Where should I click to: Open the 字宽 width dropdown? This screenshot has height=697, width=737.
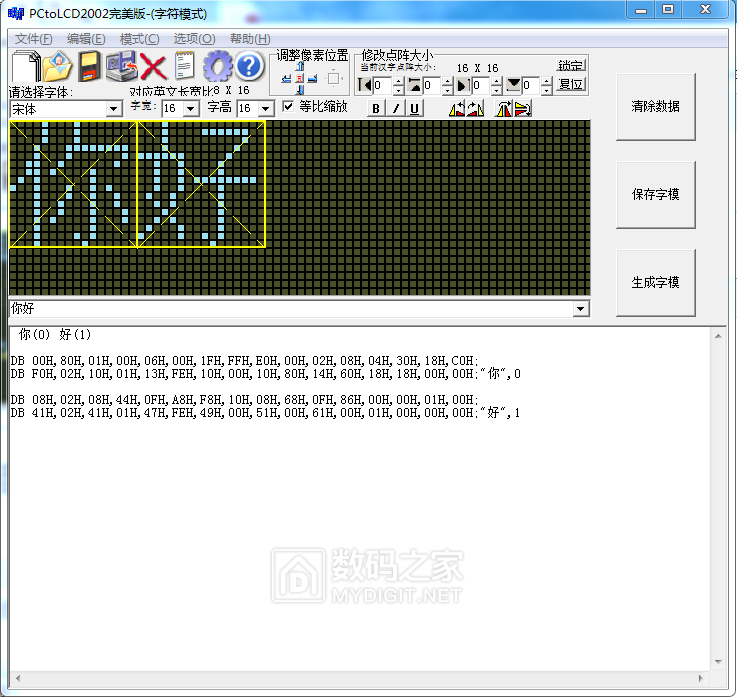[190, 109]
